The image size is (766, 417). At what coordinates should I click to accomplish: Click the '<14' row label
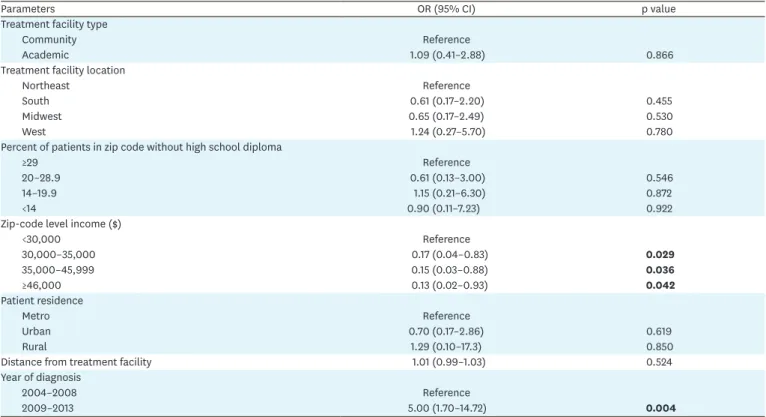click(29, 208)
